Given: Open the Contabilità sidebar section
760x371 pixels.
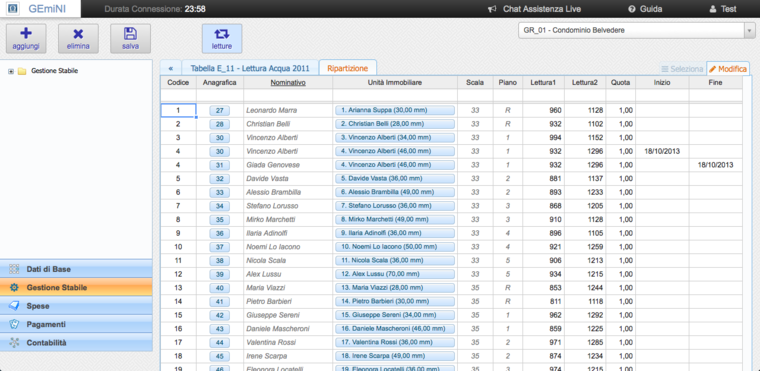Looking at the screenshot, I should (76, 342).
